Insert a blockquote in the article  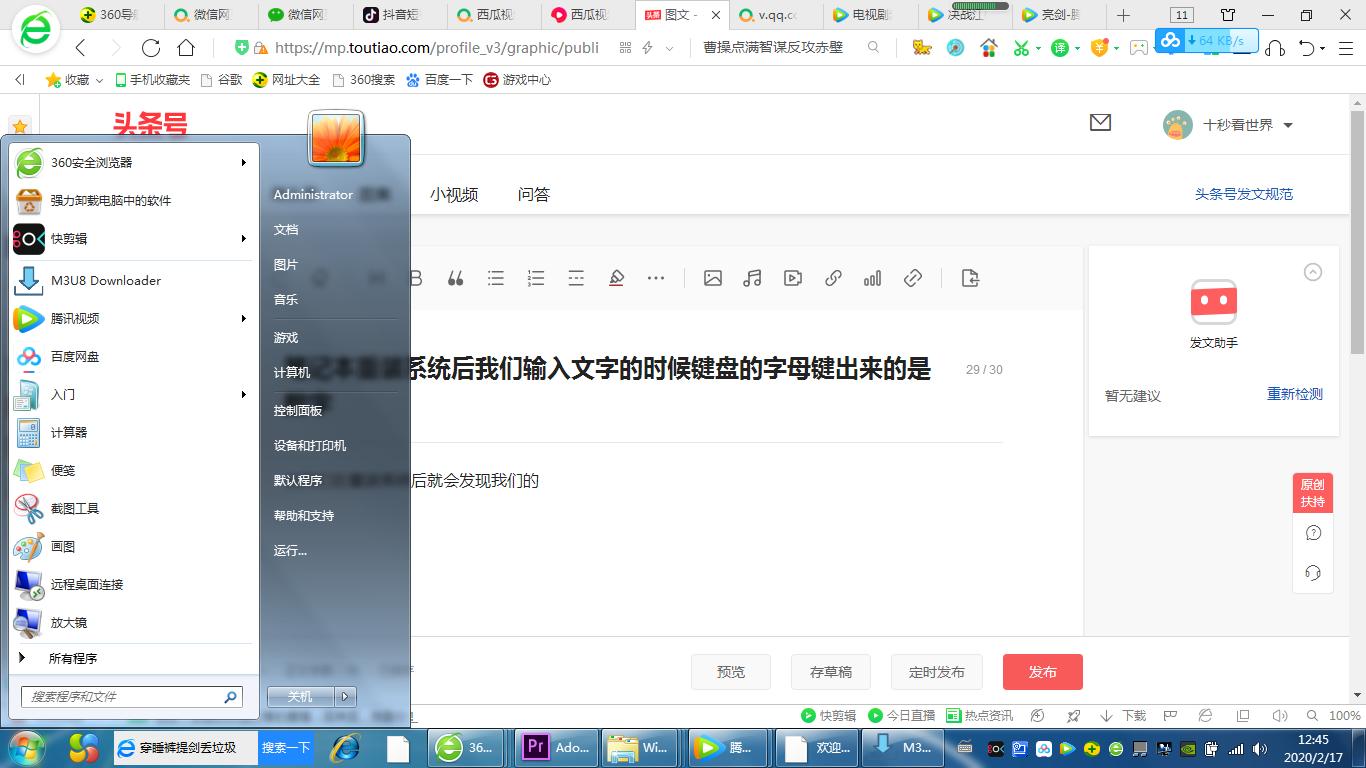455,278
